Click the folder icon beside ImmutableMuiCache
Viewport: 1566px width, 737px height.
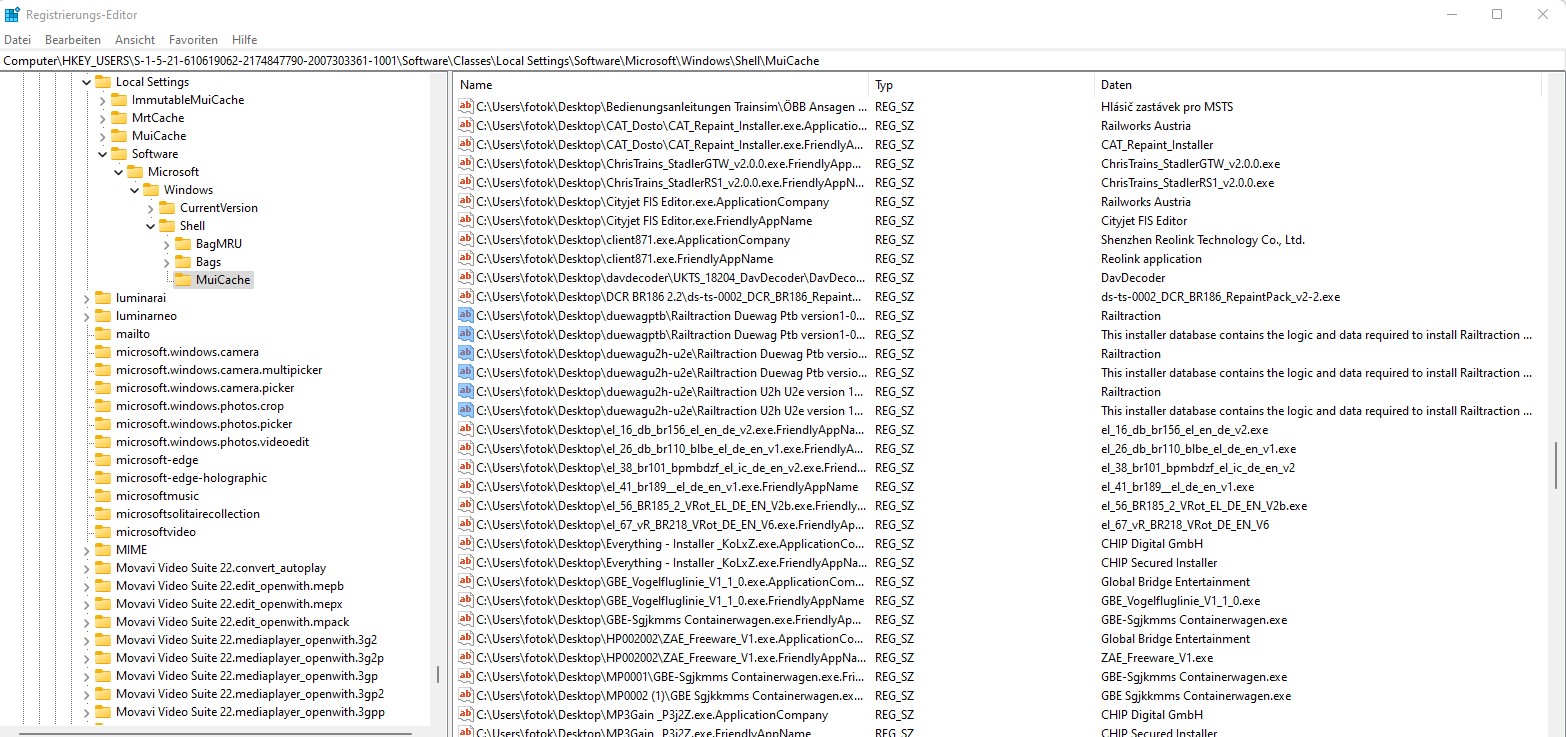[x=119, y=100]
